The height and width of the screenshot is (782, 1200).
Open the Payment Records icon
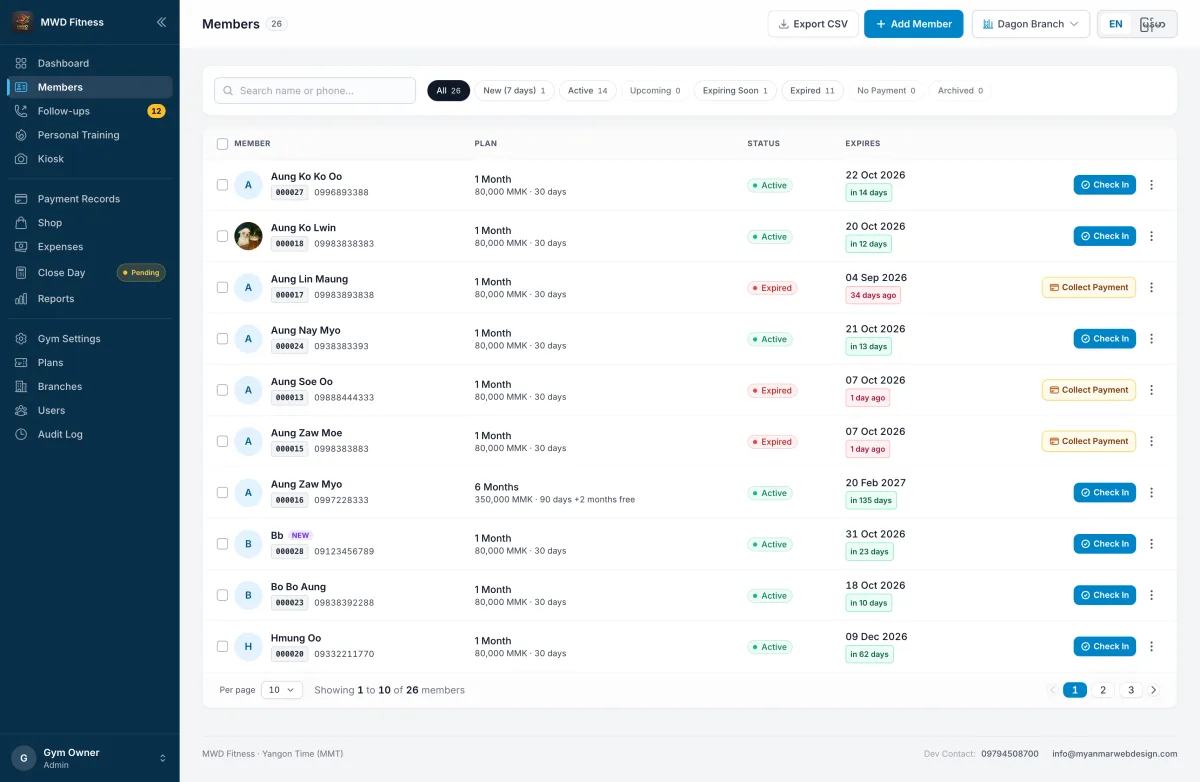[21, 199]
